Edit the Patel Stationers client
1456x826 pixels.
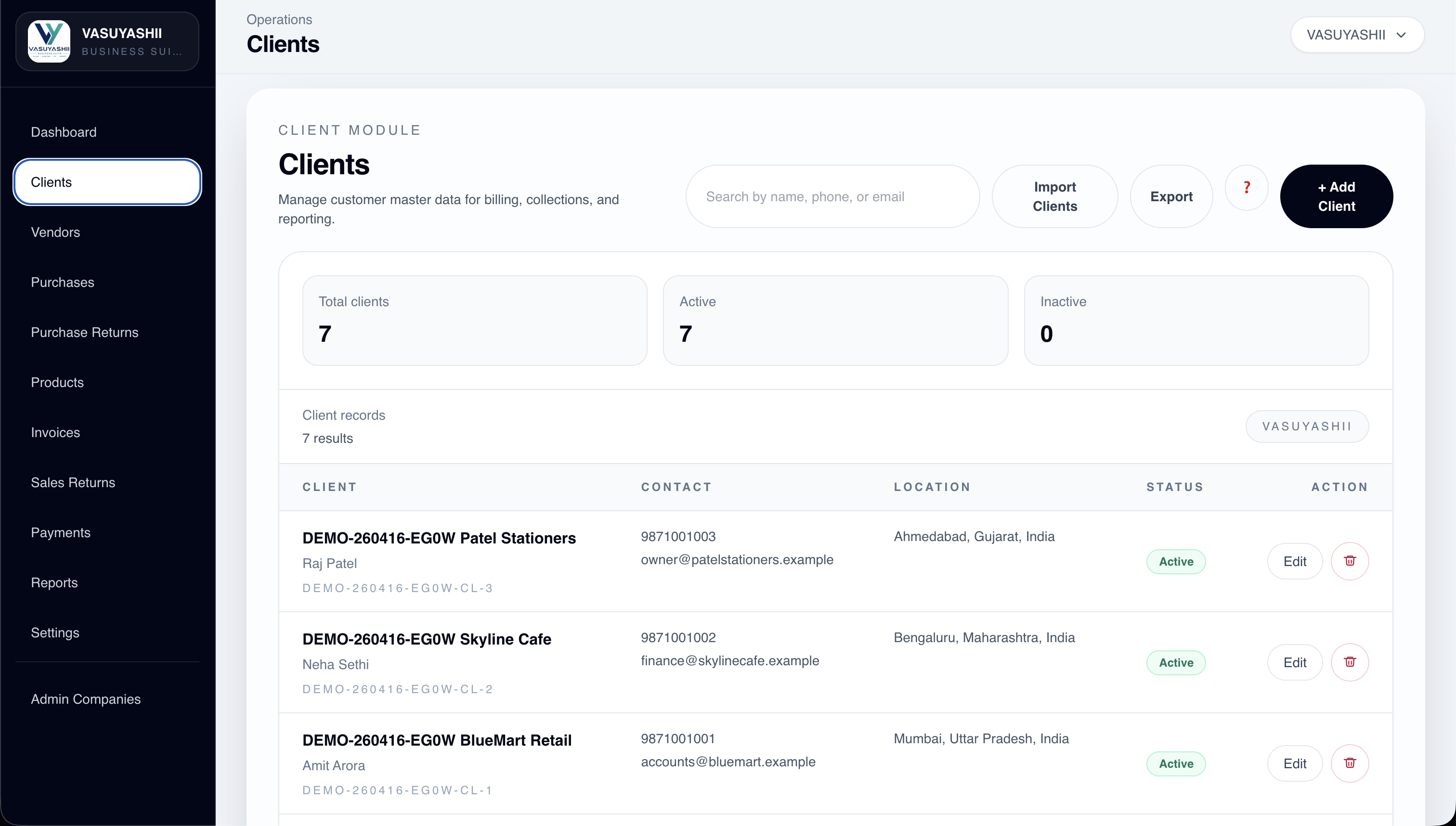(x=1295, y=562)
